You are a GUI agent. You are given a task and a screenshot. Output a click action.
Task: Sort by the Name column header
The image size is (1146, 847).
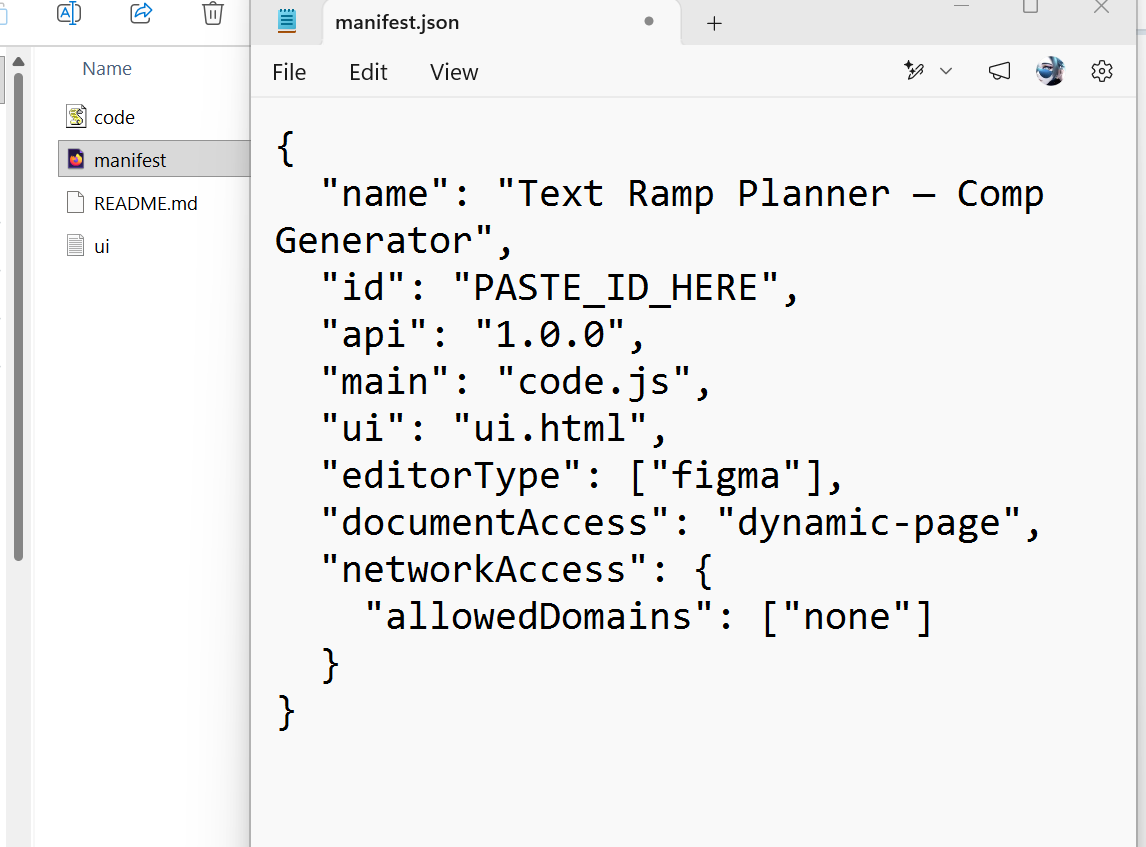[107, 69]
